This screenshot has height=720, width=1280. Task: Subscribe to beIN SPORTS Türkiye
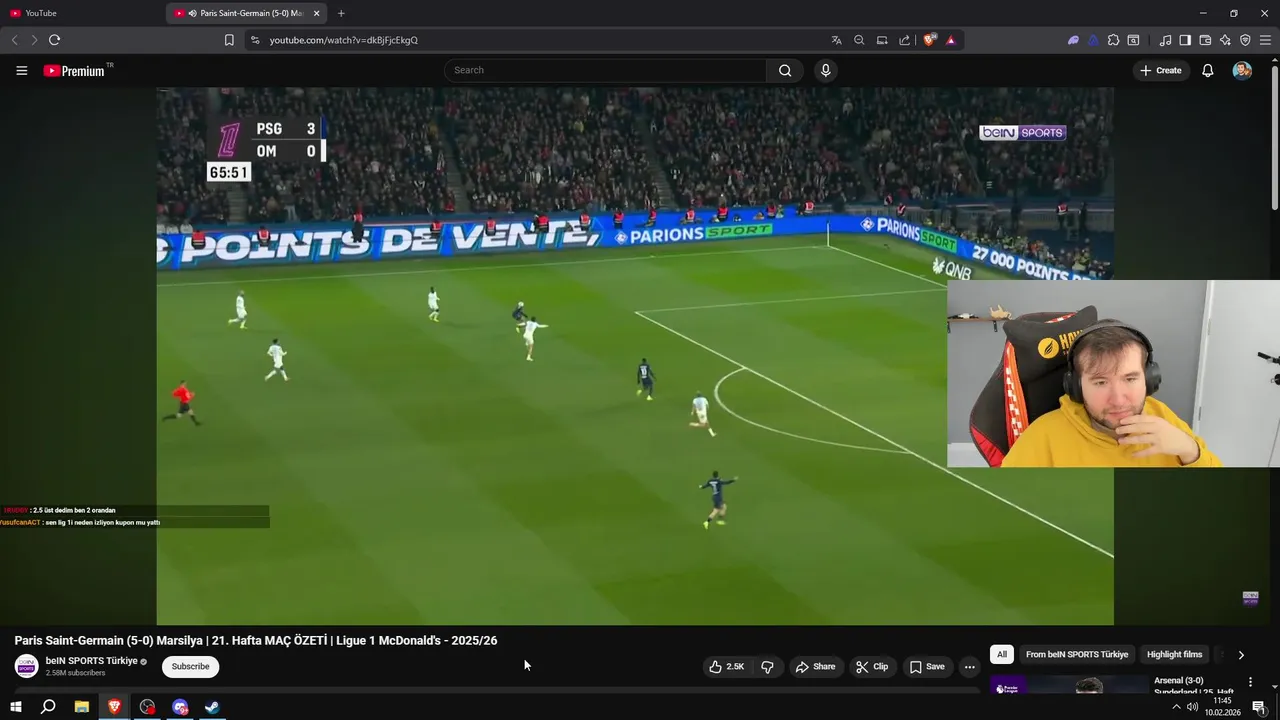[190, 666]
